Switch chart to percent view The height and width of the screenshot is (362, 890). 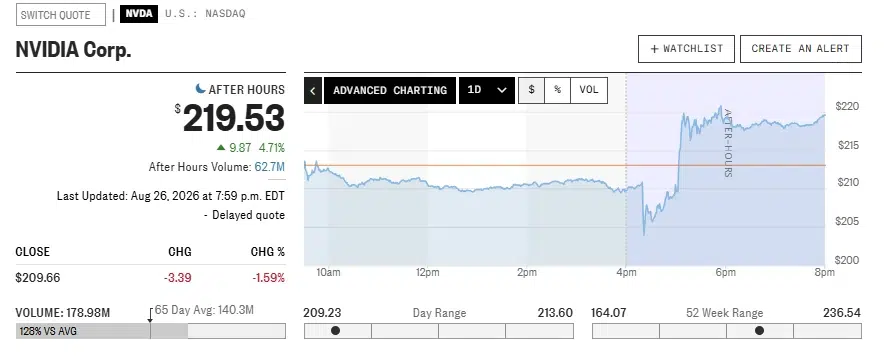coord(557,90)
